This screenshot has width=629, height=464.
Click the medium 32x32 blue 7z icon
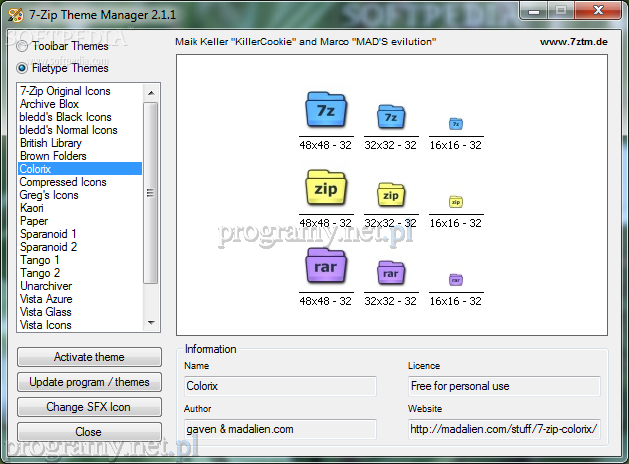pyautogui.click(x=390, y=118)
